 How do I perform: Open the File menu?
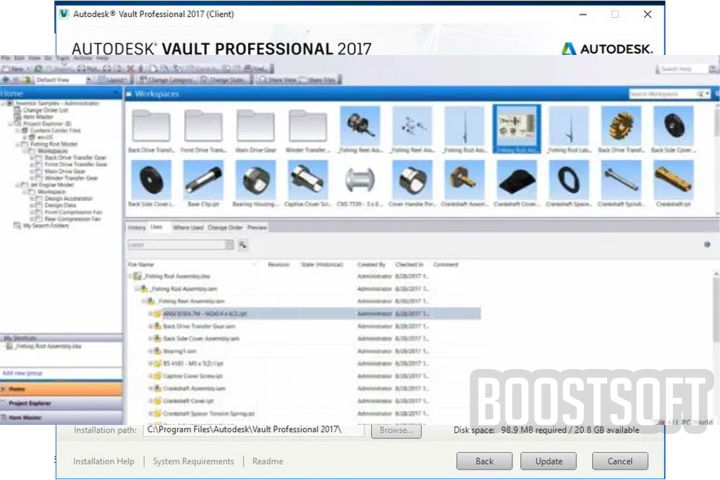point(5,58)
